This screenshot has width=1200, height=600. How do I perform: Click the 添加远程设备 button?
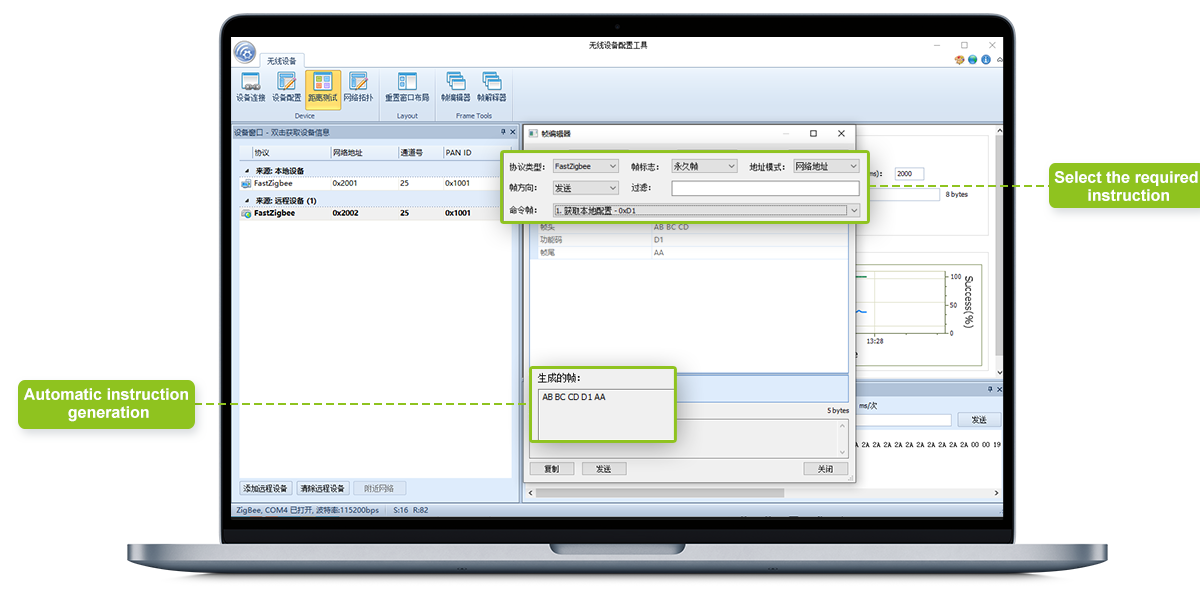tap(266, 488)
